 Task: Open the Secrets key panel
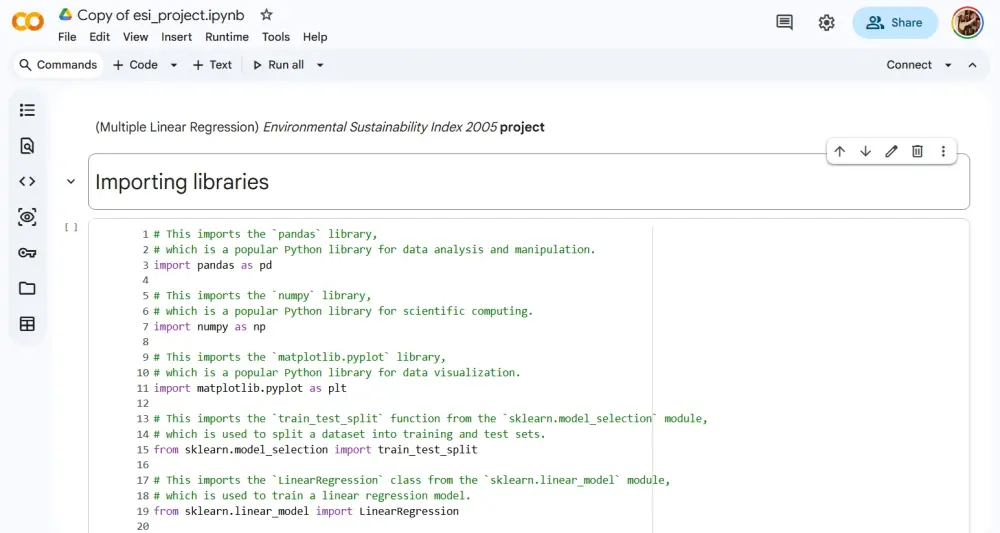pyautogui.click(x=27, y=253)
